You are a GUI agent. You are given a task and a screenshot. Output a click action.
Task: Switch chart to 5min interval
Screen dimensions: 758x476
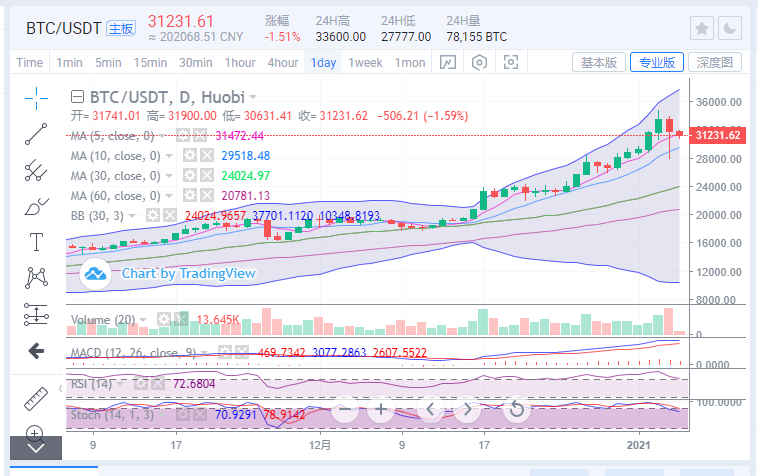(108, 63)
